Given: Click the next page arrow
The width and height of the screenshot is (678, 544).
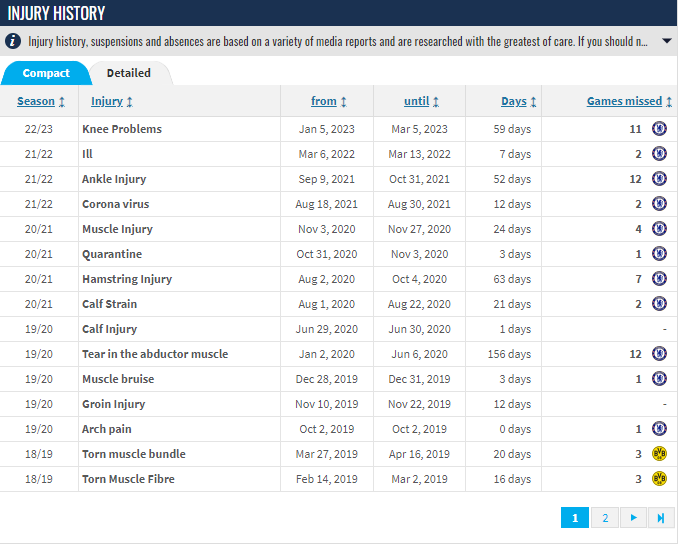Looking at the screenshot, I should tap(633, 518).
